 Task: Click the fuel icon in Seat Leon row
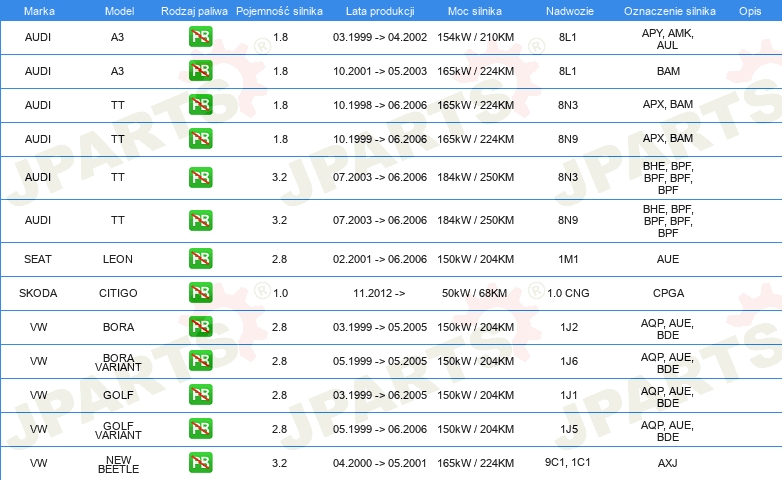tap(200, 258)
